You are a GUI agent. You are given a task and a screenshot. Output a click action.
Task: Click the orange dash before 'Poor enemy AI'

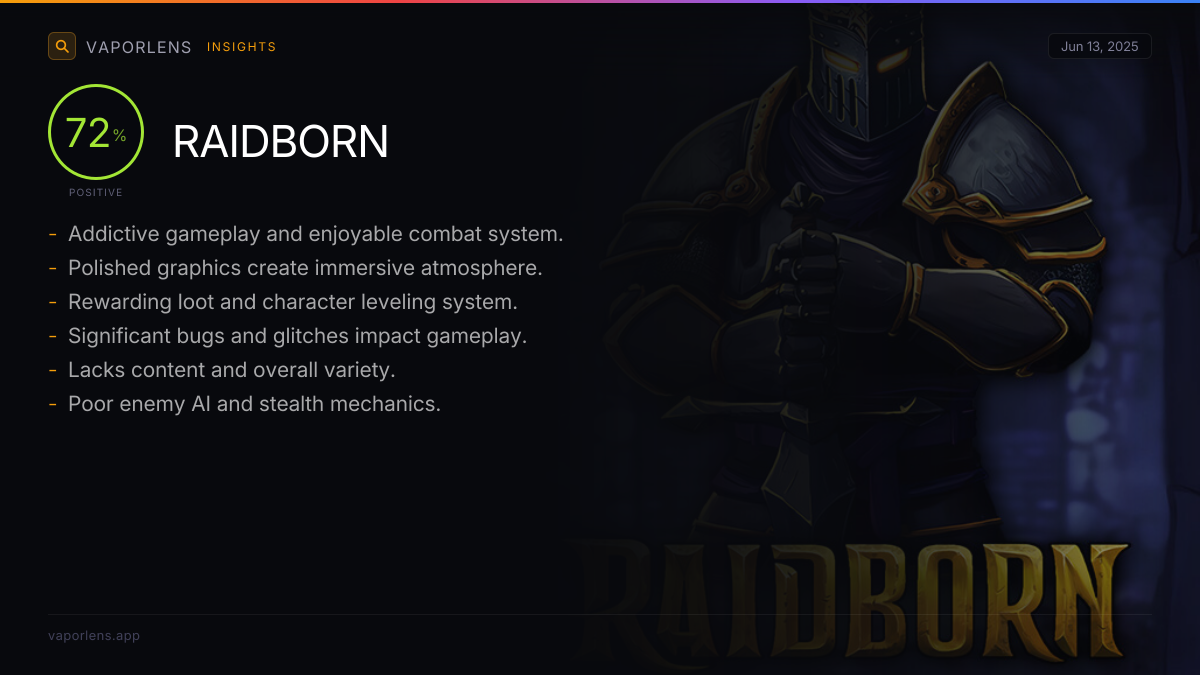(52, 405)
